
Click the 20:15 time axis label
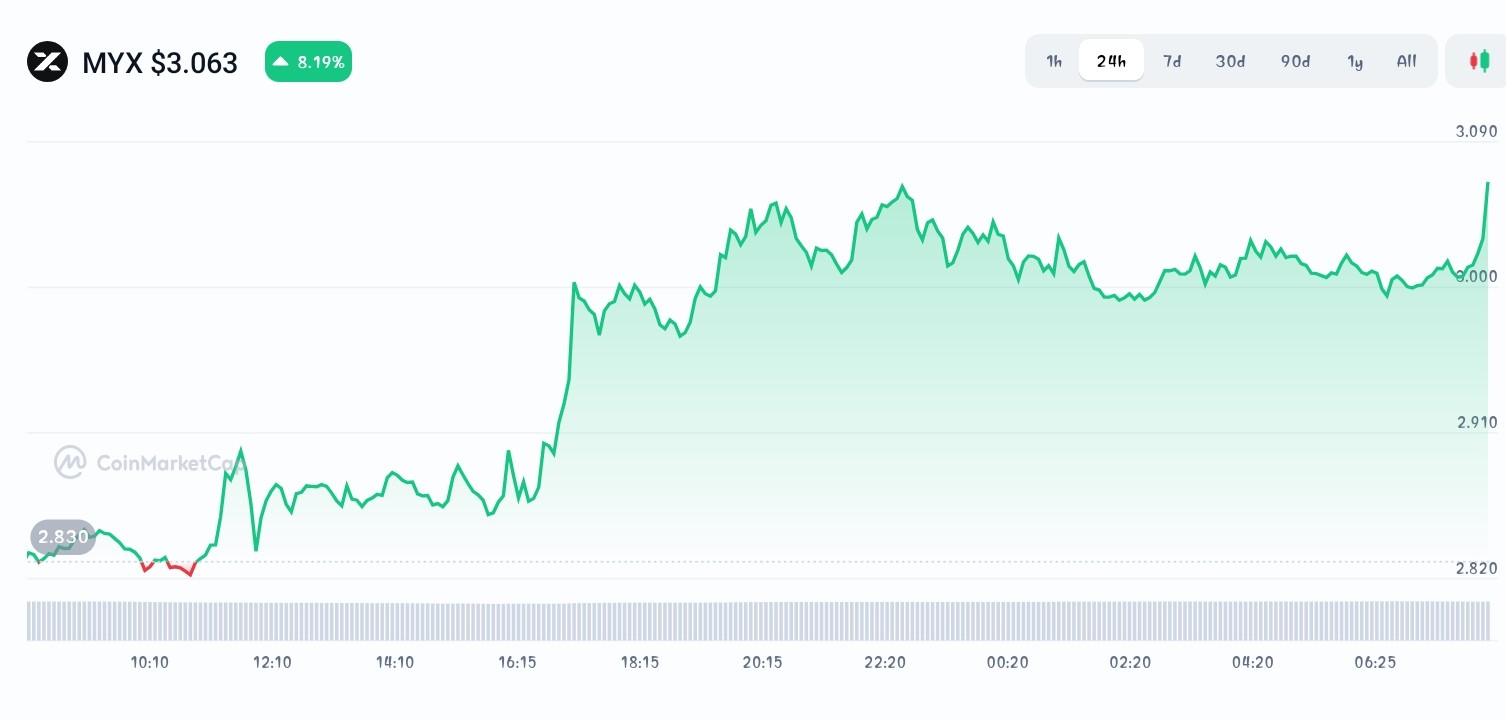(x=762, y=662)
